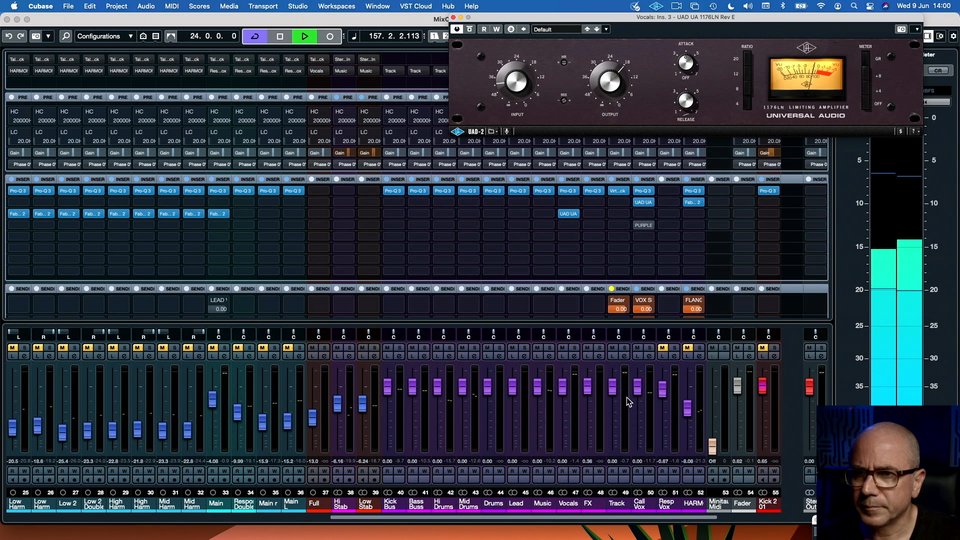Viewport: 960px width, 540px height.
Task: Enable Read automation in plugin header
Action: pos(484,29)
